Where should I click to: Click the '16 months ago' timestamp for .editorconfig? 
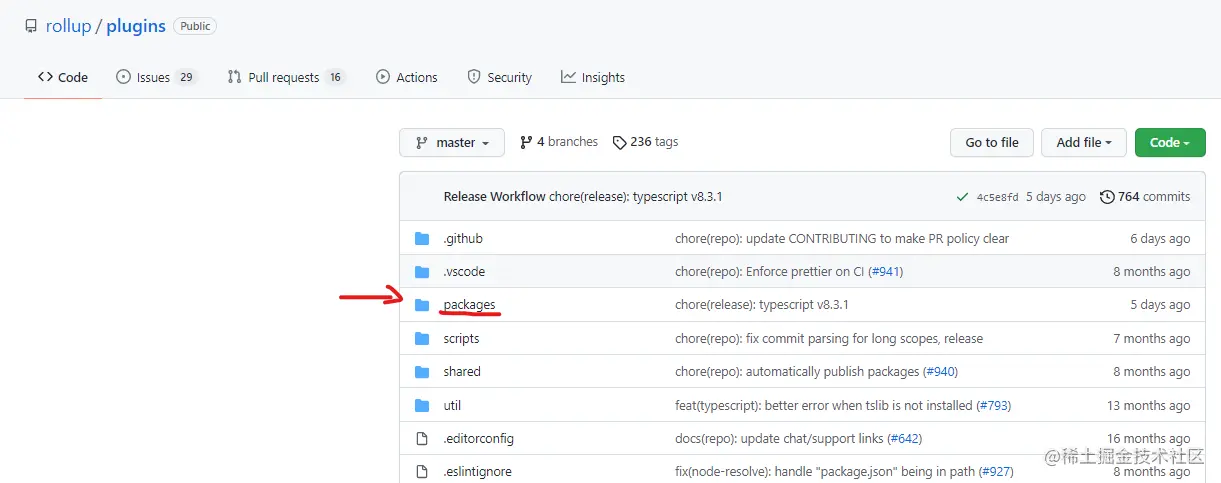pos(1149,439)
